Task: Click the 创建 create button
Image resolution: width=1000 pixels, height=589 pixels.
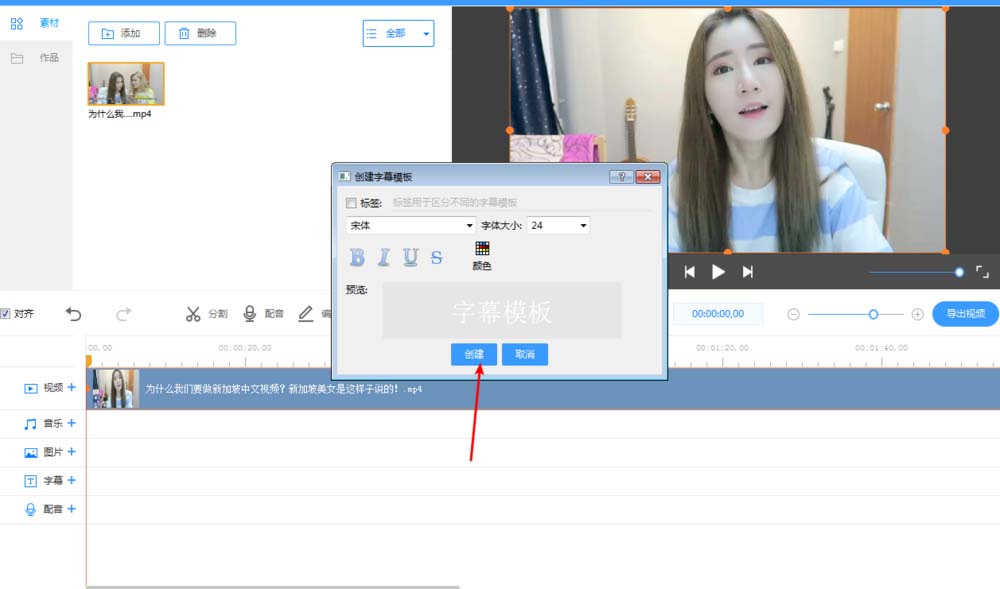Action: point(473,354)
